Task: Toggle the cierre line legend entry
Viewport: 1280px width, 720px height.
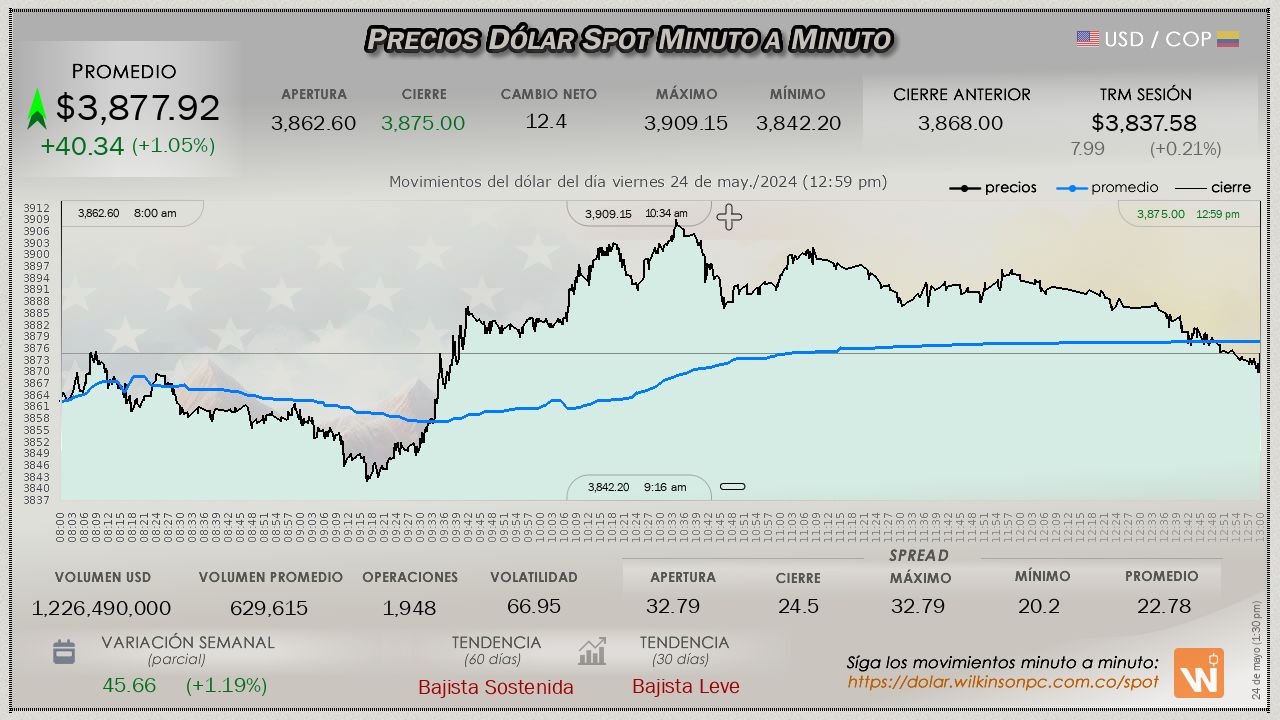Action: [1212, 188]
